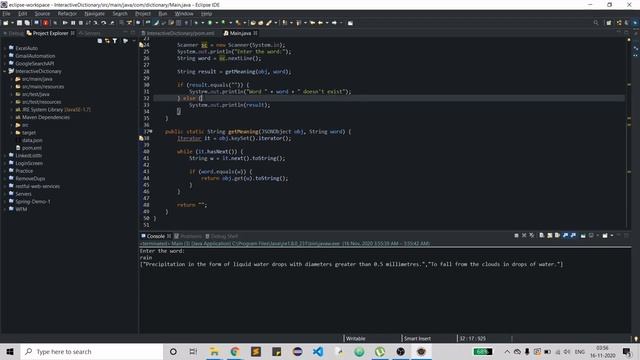Toggle Word Wrap in Console toolbar
The height and width of the screenshot is (360, 640).
click(x=557, y=236)
